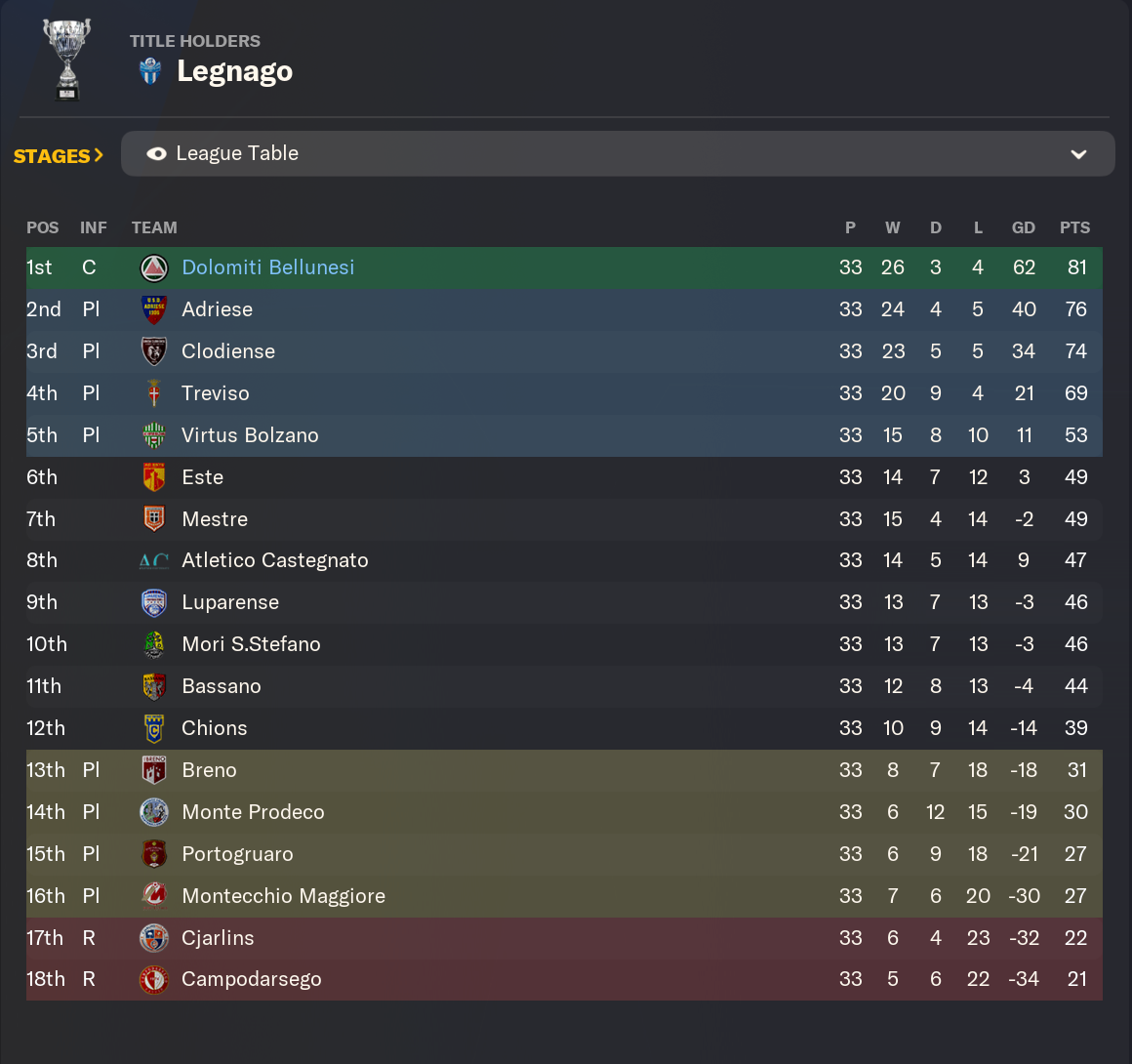Screen dimensions: 1132x1064
Task: Open the League Table stage combo box
Action: click(x=618, y=154)
